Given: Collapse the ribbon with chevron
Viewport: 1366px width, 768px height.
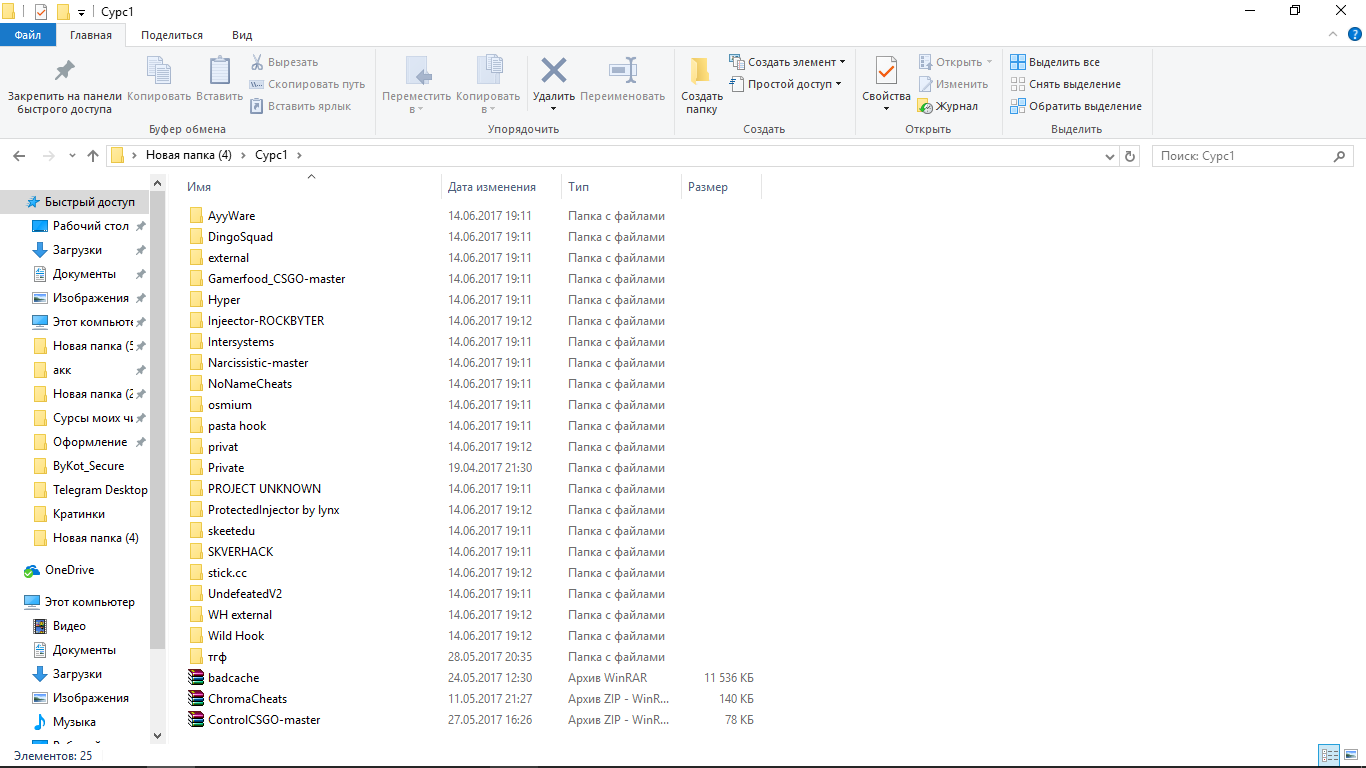Looking at the screenshot, I should tap(1333, 34).
